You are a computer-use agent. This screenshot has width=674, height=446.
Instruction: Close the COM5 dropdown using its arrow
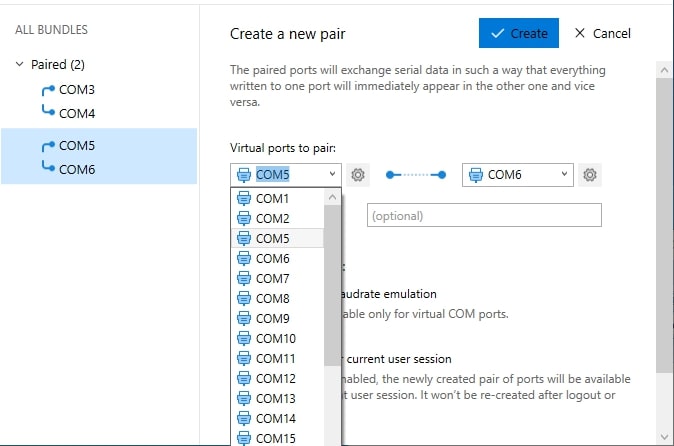tap(332, 174)
